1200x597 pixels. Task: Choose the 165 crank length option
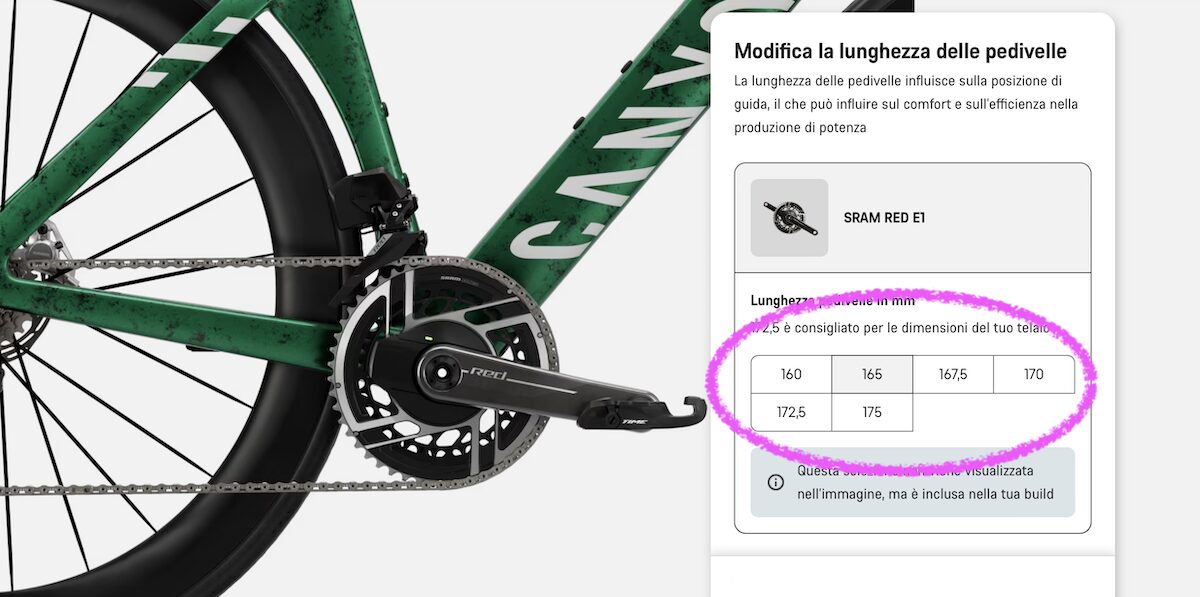tap(872, 374)
